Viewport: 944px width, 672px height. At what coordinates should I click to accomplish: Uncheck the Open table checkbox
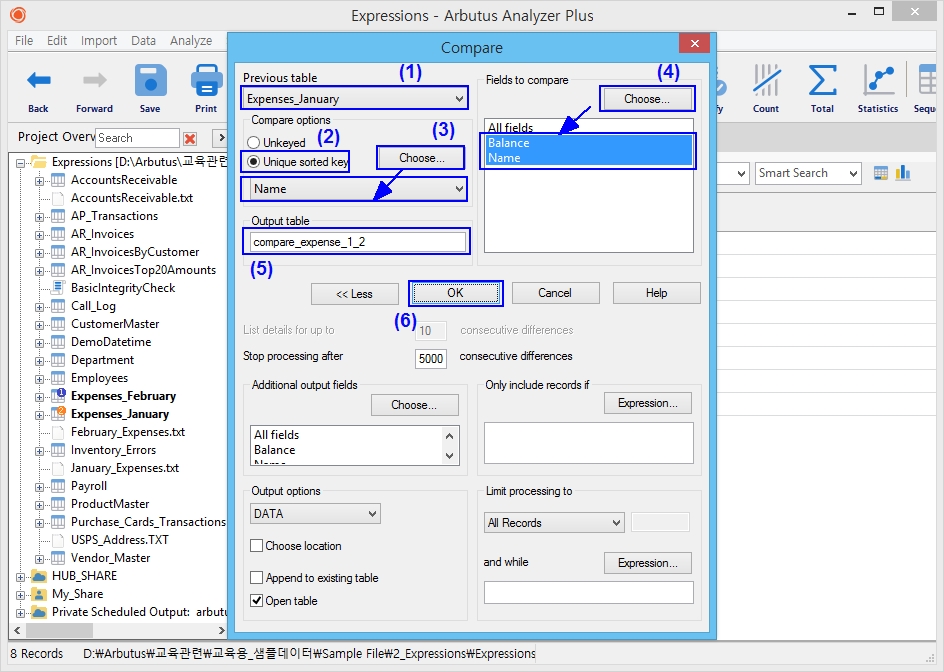(256, 600)
